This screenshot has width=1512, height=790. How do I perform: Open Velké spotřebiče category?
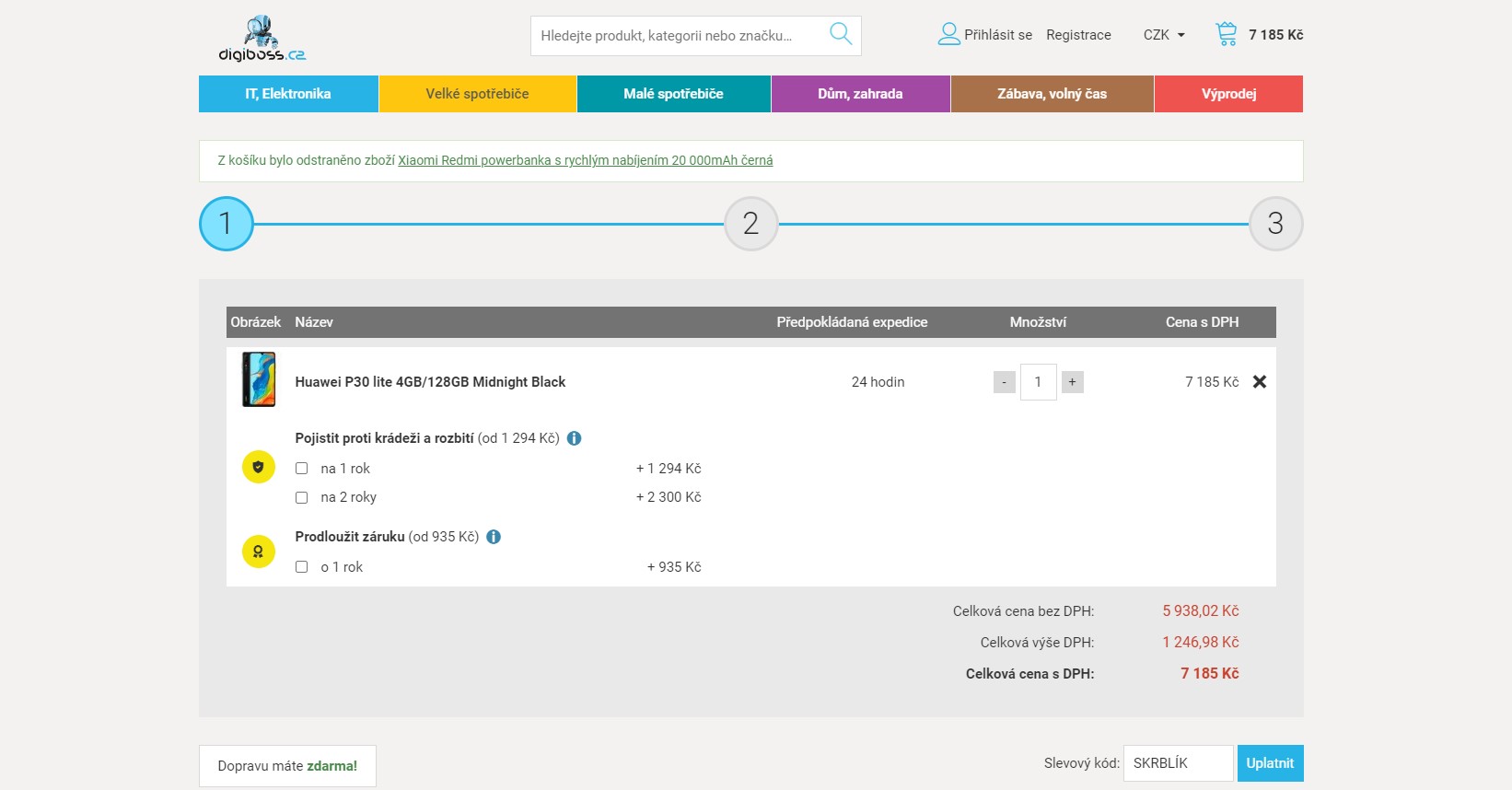point(478,94)
